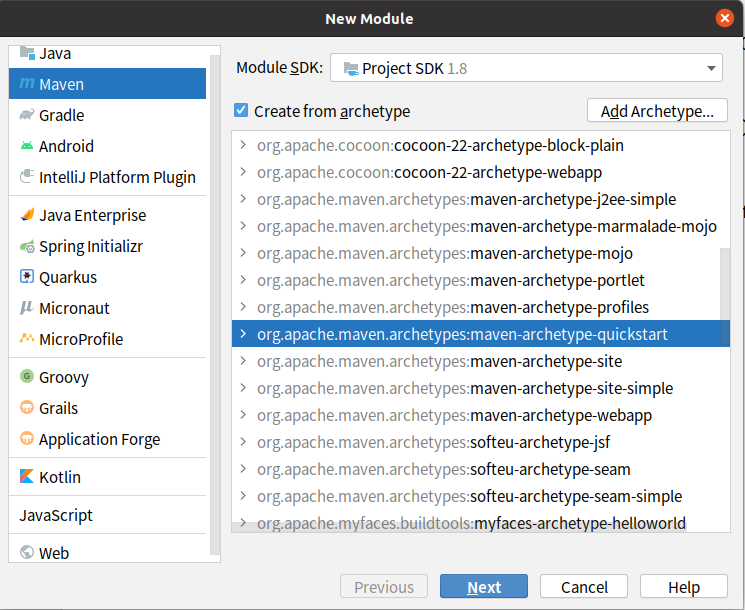This screenshot has width=745, height=610.
Task: Select cocoon-22-archetype-webapp row text
Action: (430, 172)
